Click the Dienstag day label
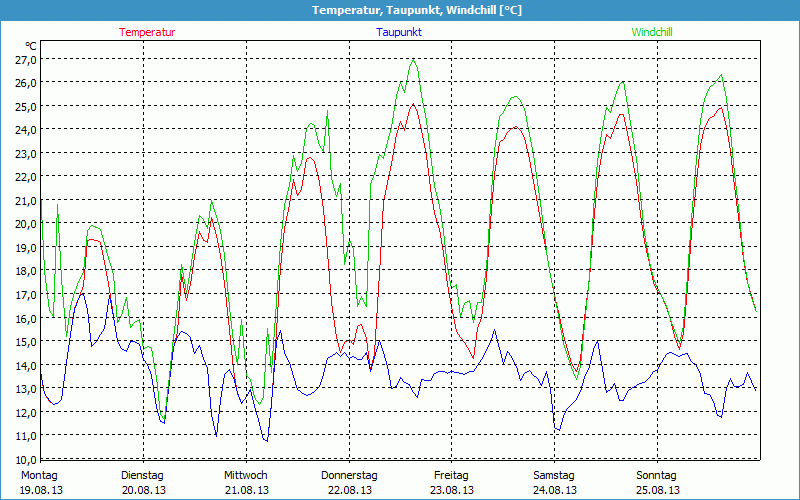 pyautogui.click(x=142, y=476)
